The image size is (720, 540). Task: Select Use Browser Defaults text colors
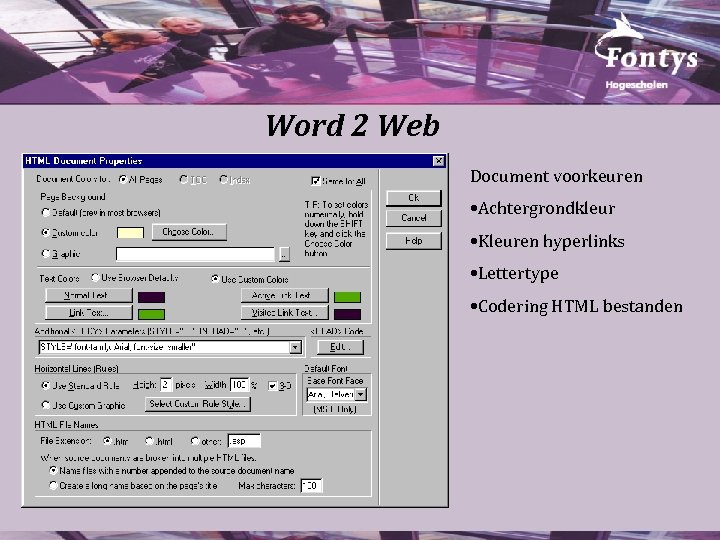click(95, 278)
